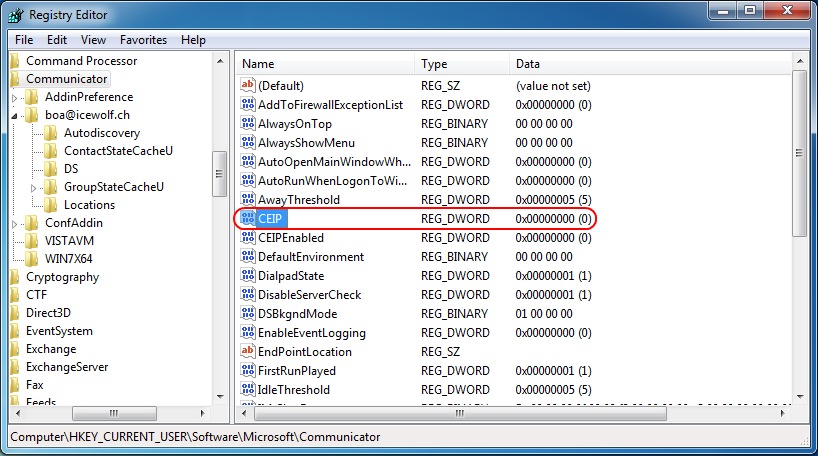
Task: Open the Edit menu
Action: pyautogui.click(x=57, y=40)
